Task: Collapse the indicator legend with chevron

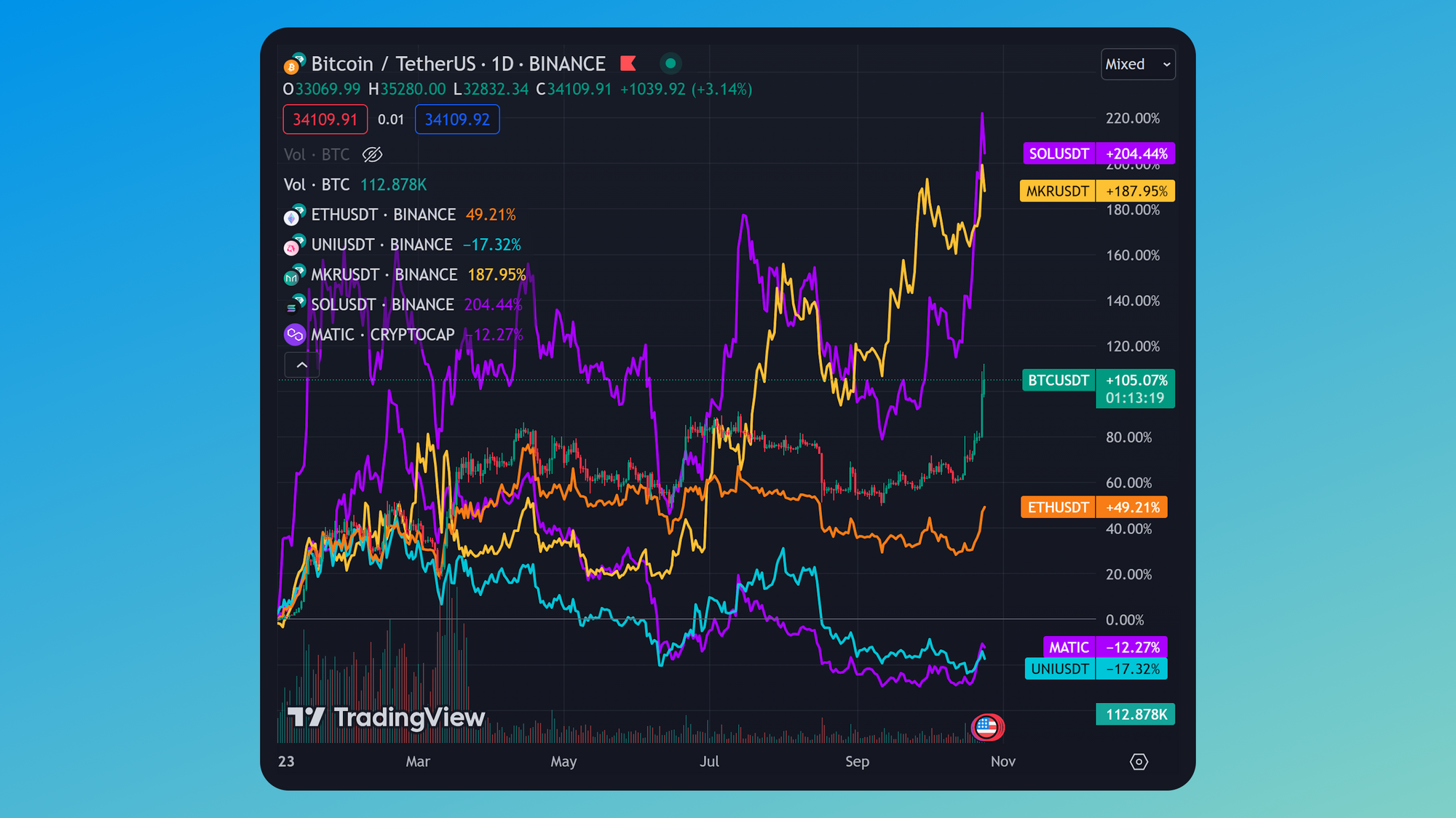Action: pos(301,365)
